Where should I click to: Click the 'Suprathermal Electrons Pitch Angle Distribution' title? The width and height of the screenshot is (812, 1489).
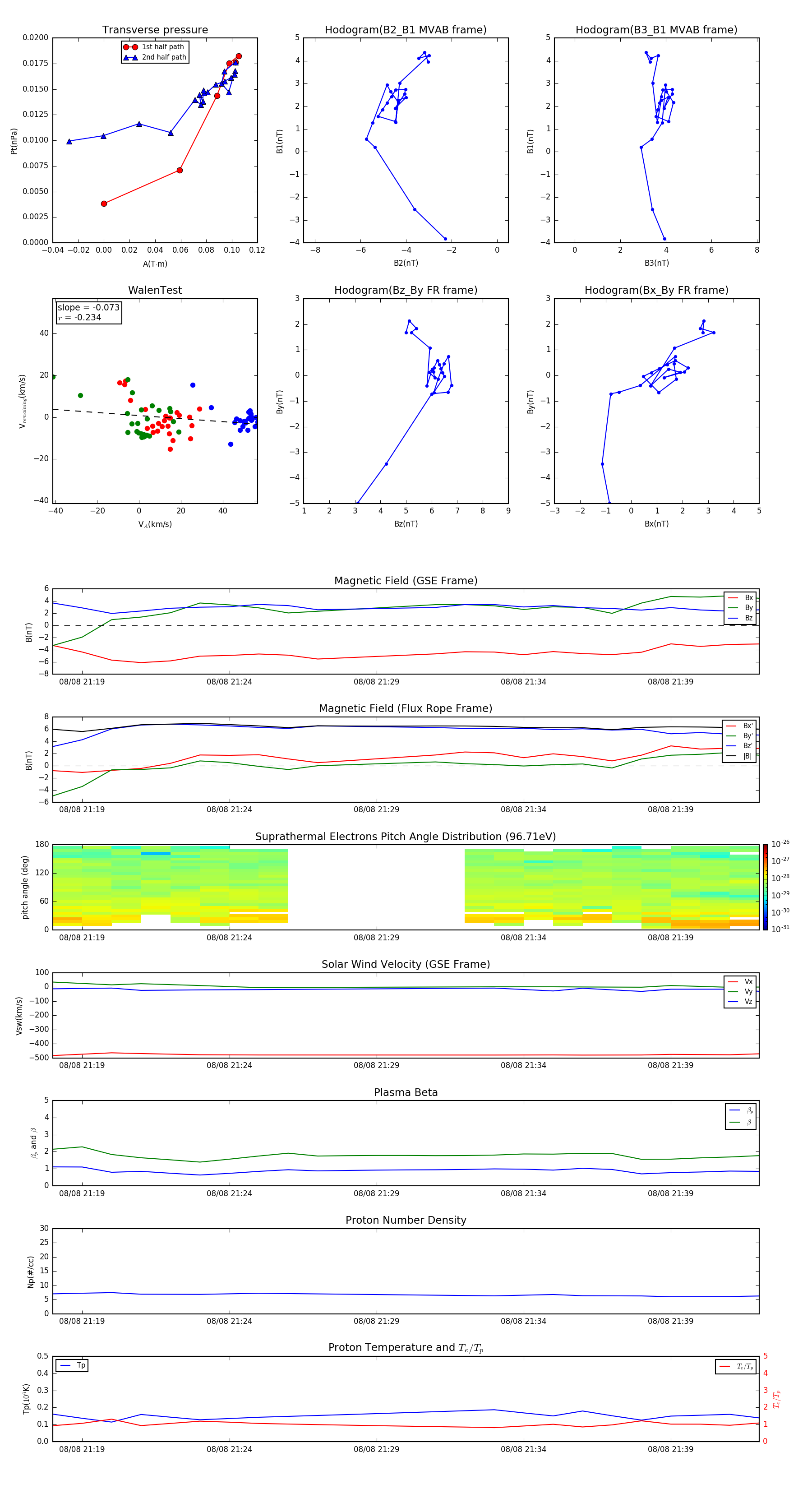(406, 837)
